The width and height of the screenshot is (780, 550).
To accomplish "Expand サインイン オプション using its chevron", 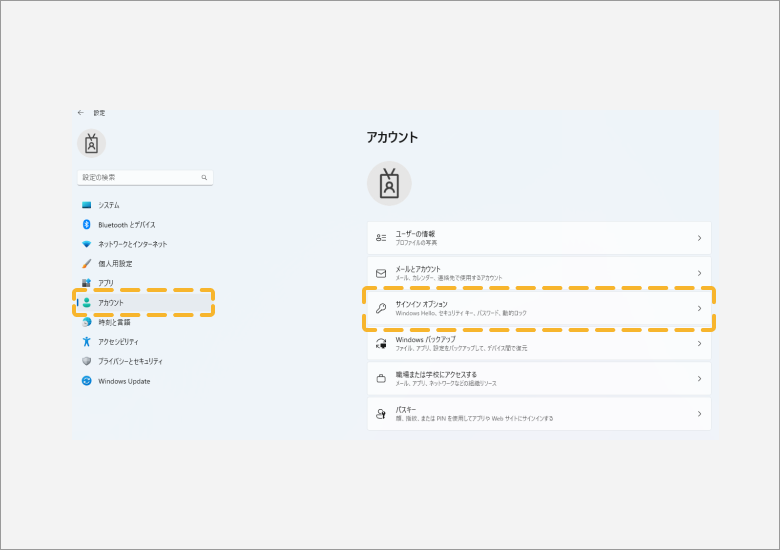I will click(x=699, y=308).
